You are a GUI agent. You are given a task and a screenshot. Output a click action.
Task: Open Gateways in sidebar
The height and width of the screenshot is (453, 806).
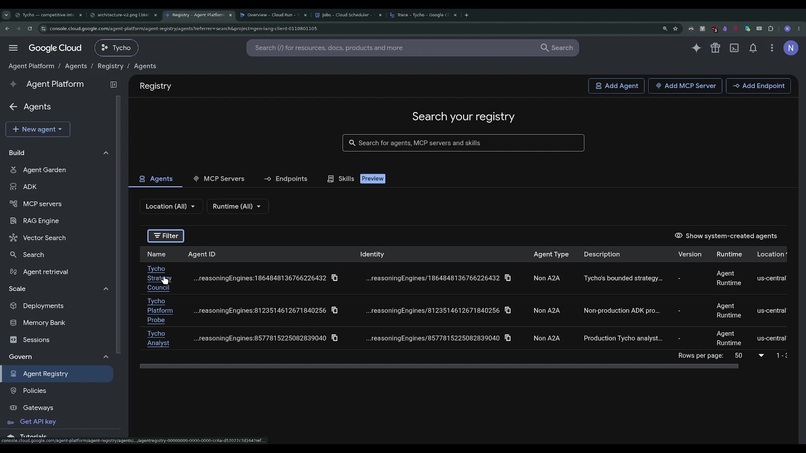tap(38, 407)
